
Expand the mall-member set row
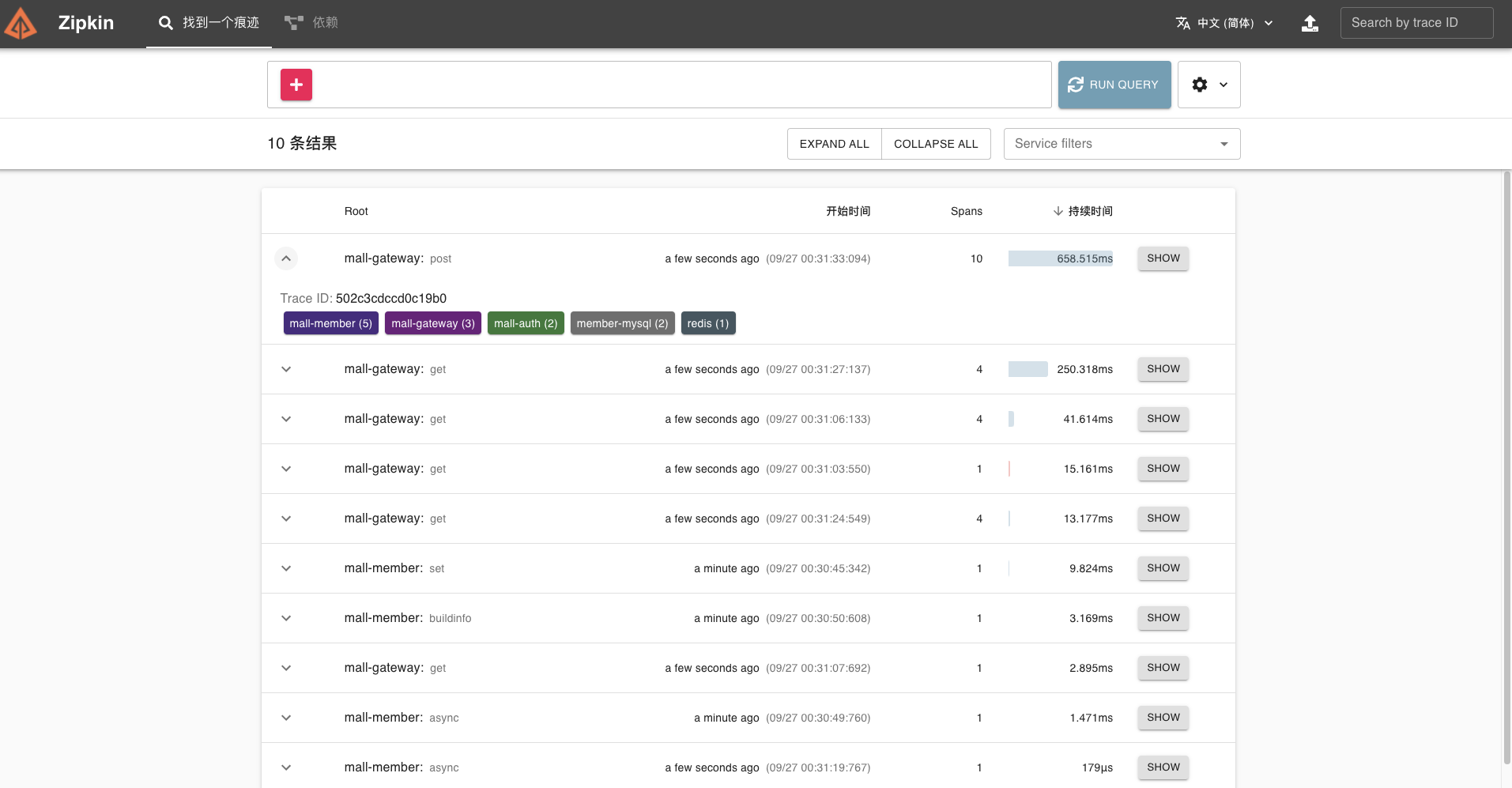click(286, 568)
